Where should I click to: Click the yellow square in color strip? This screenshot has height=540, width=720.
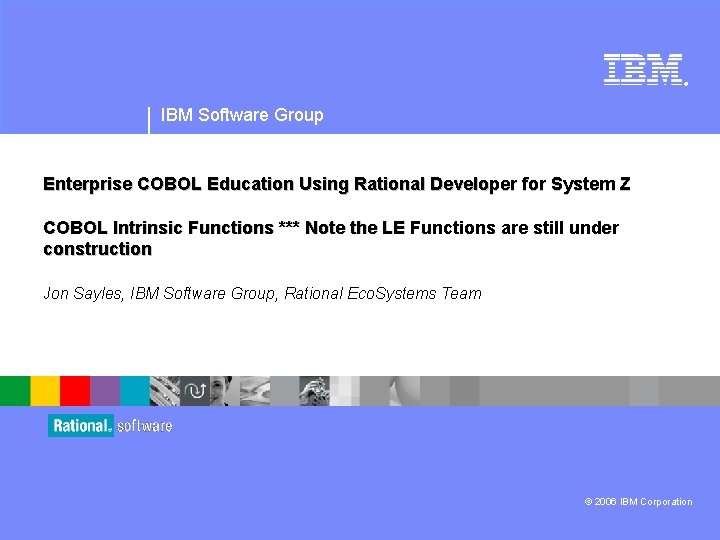(x=45, y=391)
